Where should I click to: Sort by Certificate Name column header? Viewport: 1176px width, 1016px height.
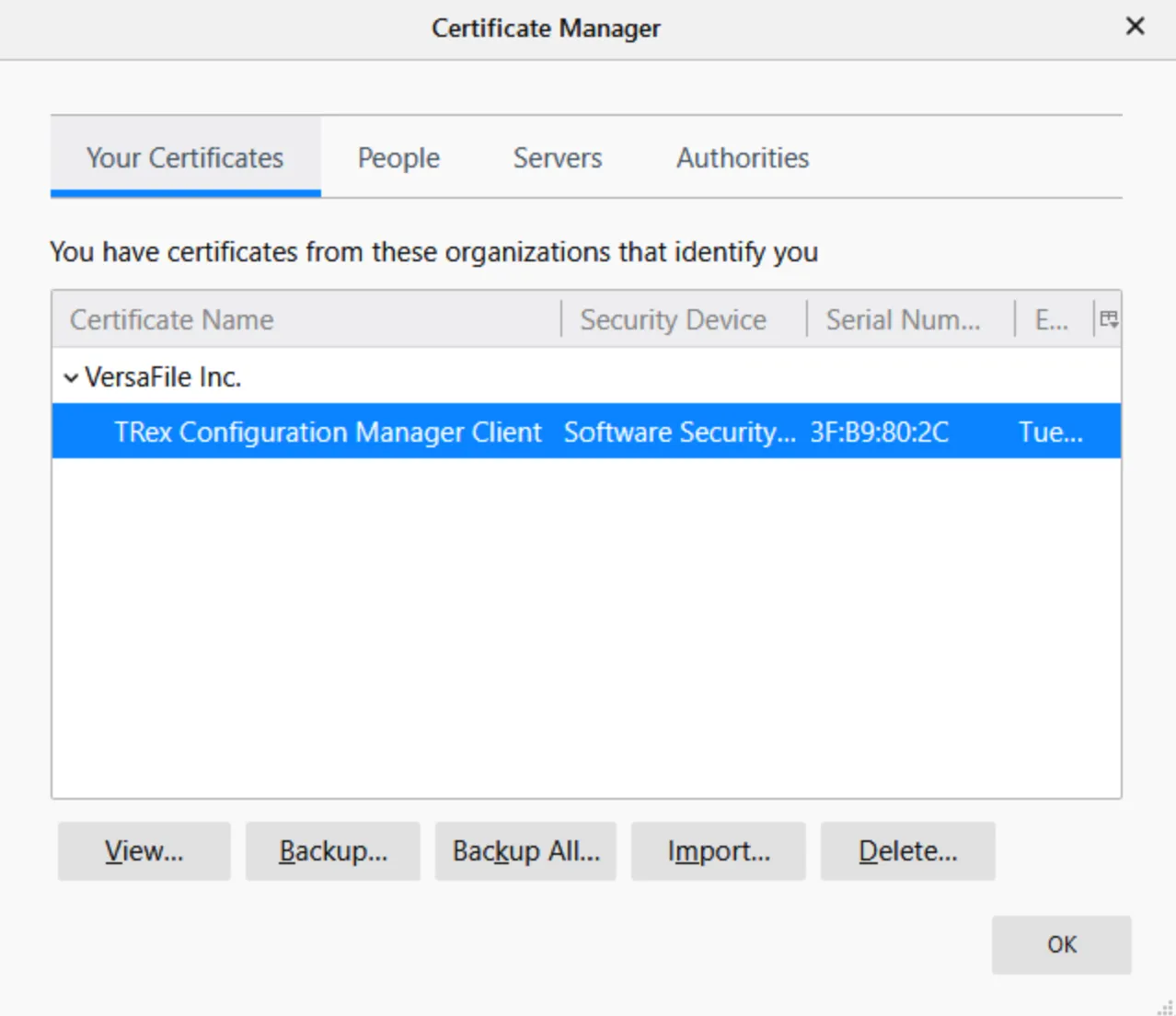tap(306, 319)
